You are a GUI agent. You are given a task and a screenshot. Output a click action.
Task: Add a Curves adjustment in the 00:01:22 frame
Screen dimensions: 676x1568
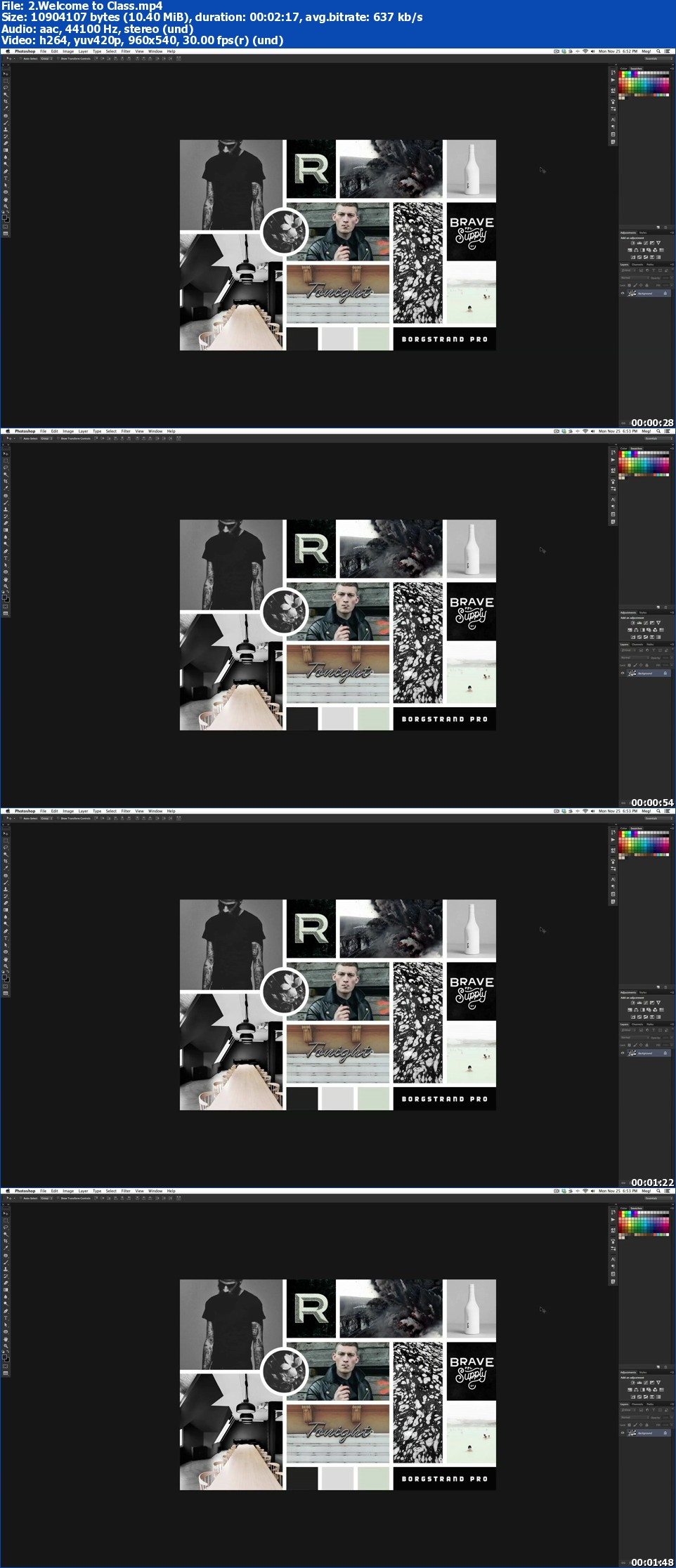click(x=646, y=1003)
